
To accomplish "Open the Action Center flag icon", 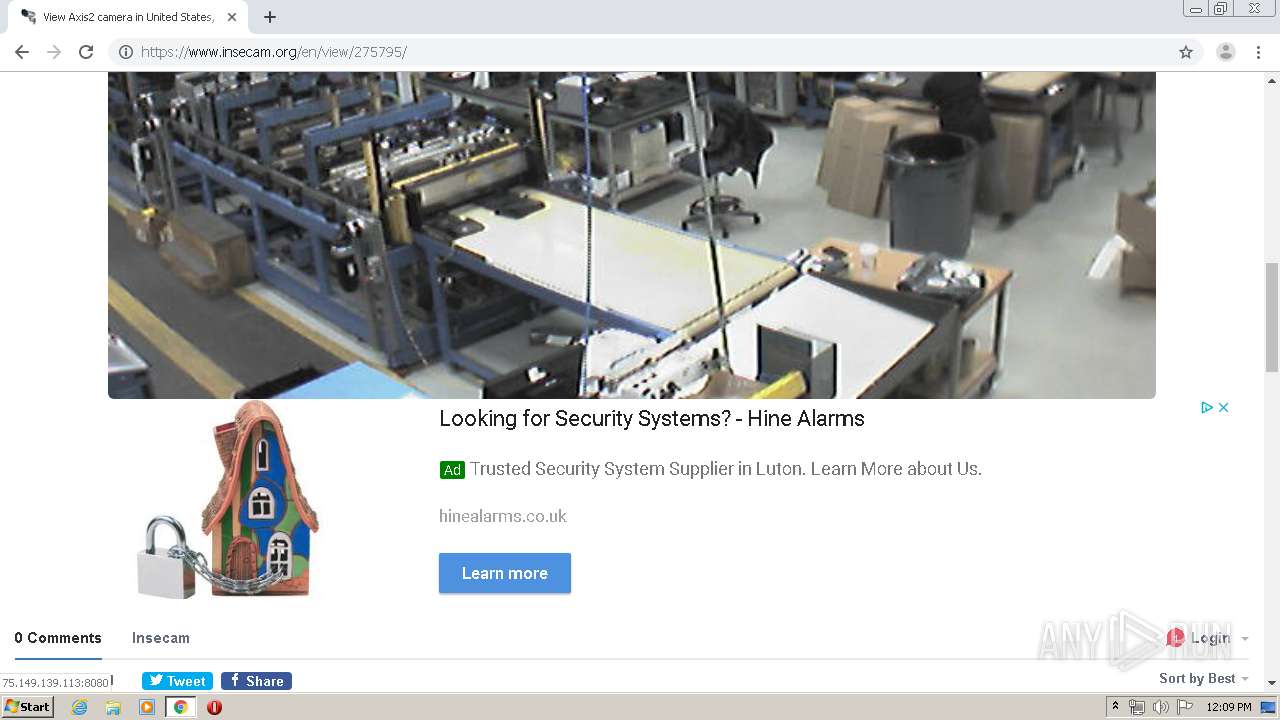I will (x=1185, y=707).
